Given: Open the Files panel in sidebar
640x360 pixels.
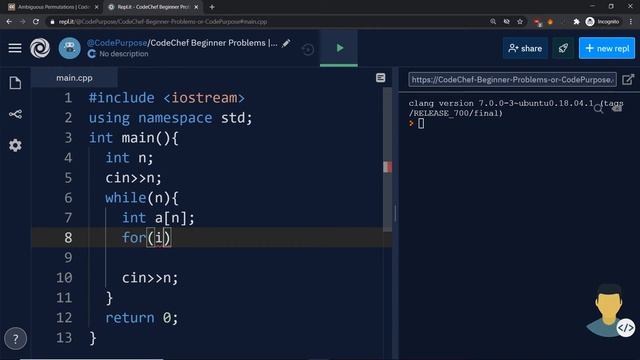Looking at the screenshot, I should point(16,83).
